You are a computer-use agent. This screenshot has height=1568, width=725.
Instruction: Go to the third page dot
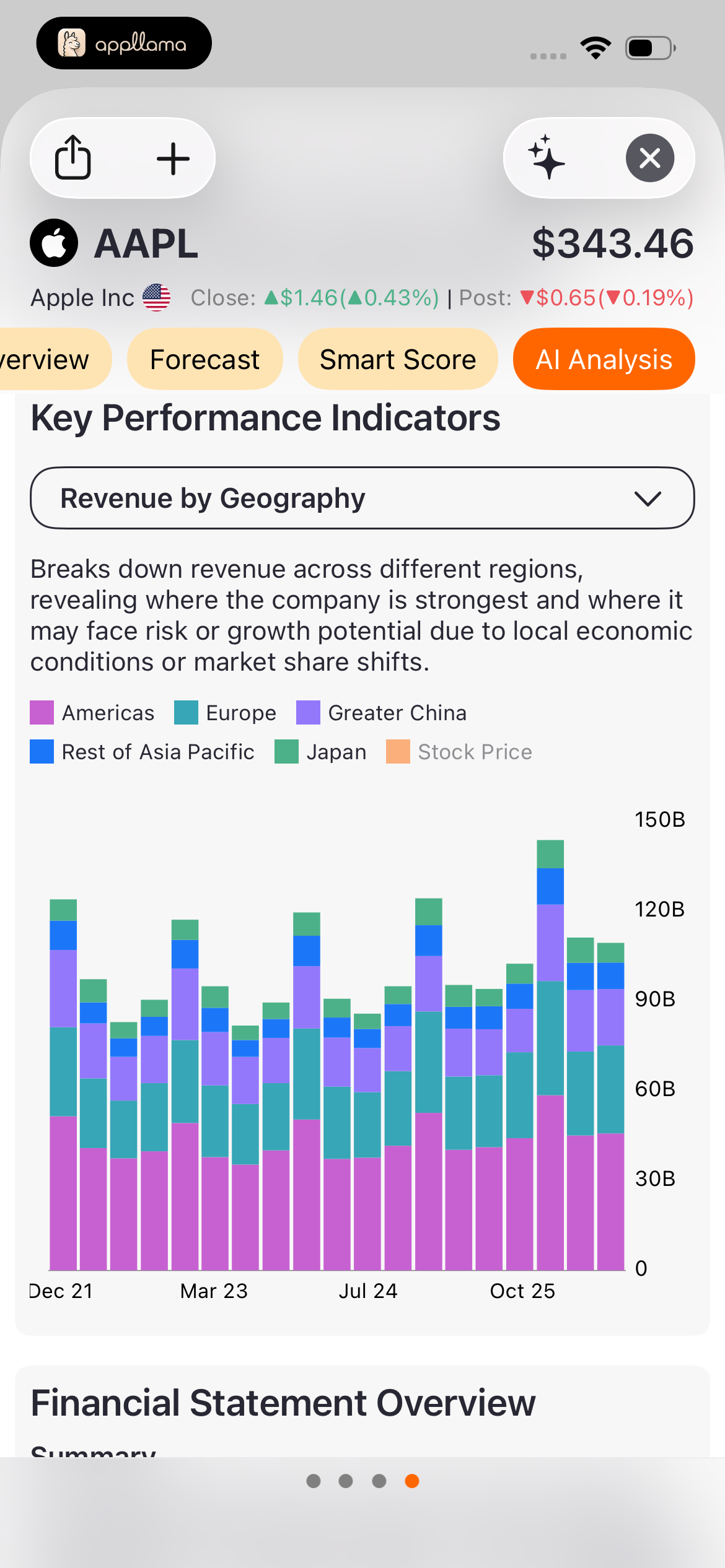tap(379, 1481)
